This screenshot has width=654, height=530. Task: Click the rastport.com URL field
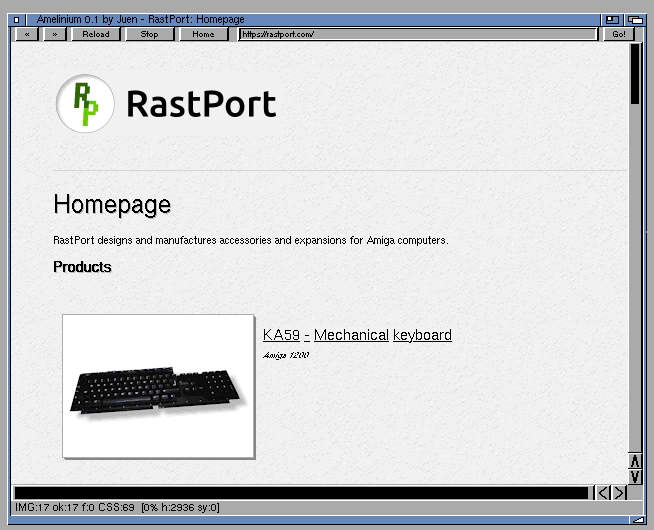click(418, 34)
